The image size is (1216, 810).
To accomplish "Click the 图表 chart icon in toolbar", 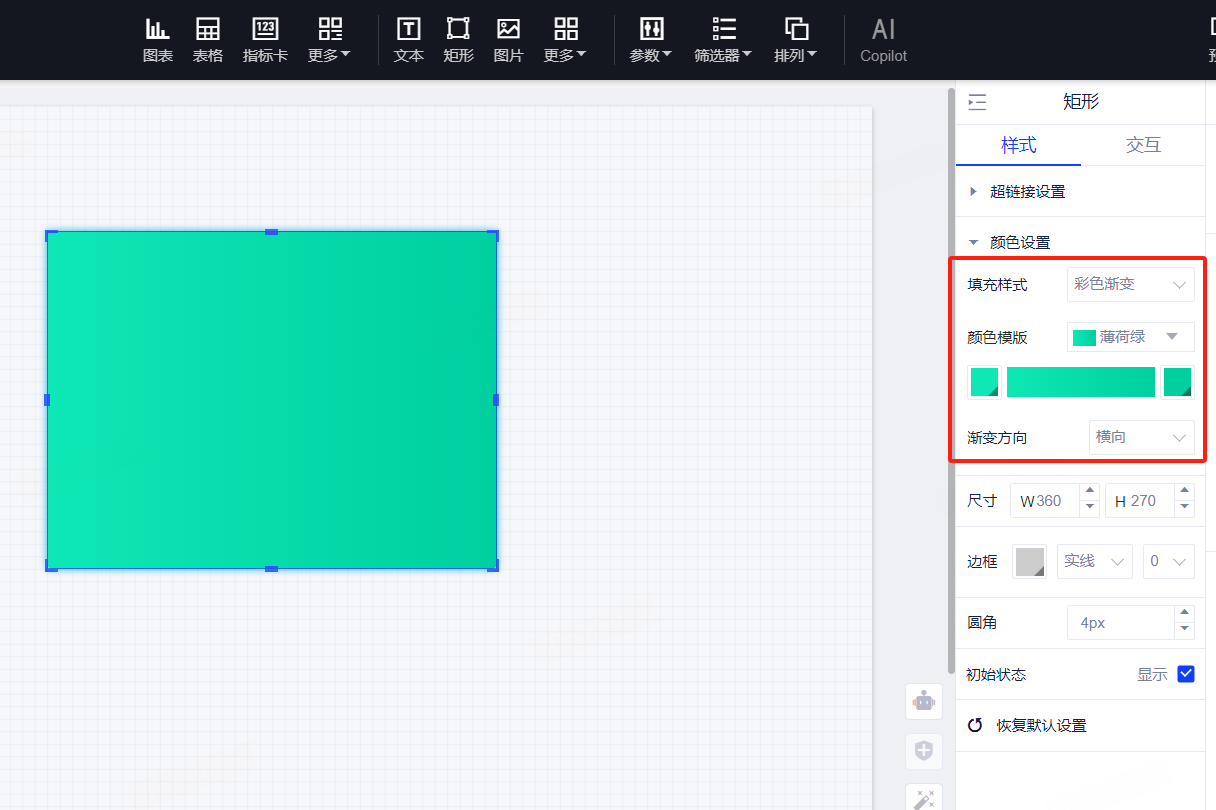I will [x=157, y=40].
